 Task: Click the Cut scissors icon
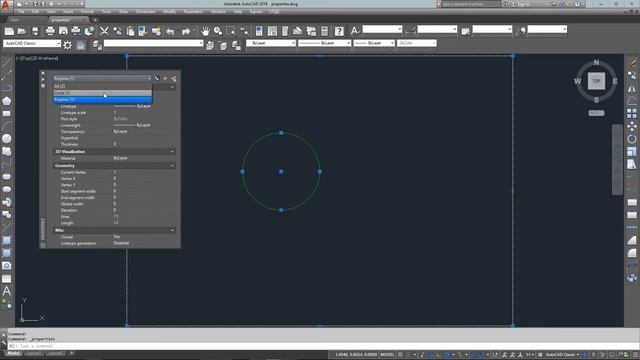(x=104, y=31)
